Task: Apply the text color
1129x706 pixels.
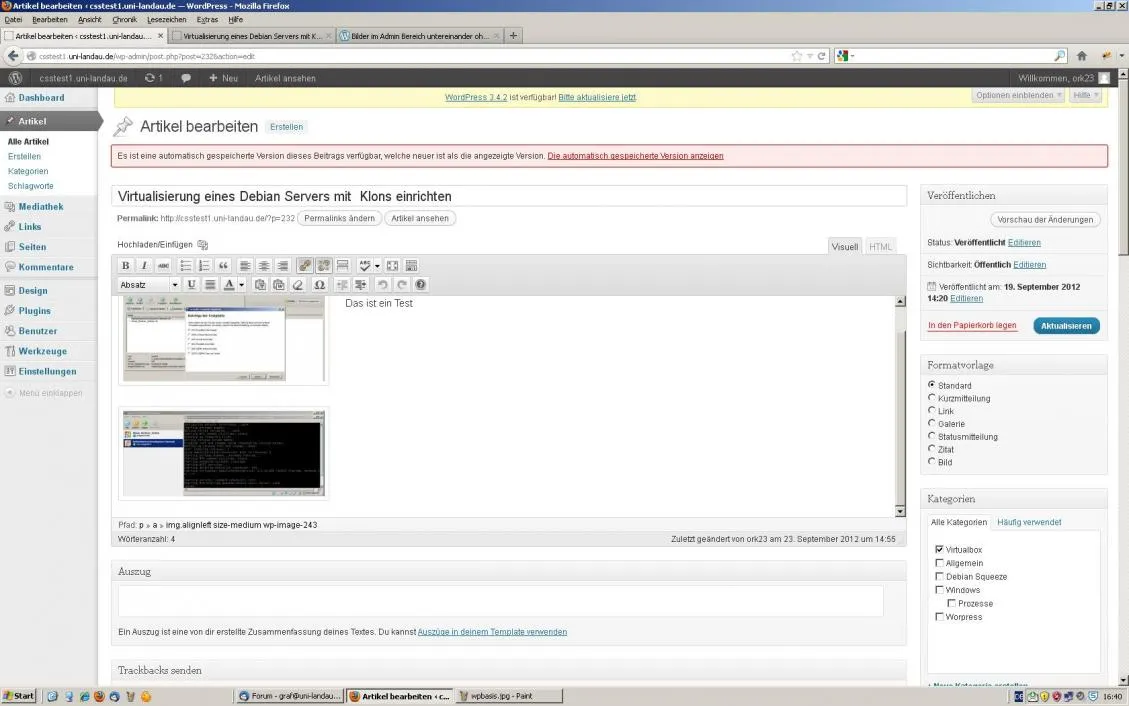Action: 229,284
